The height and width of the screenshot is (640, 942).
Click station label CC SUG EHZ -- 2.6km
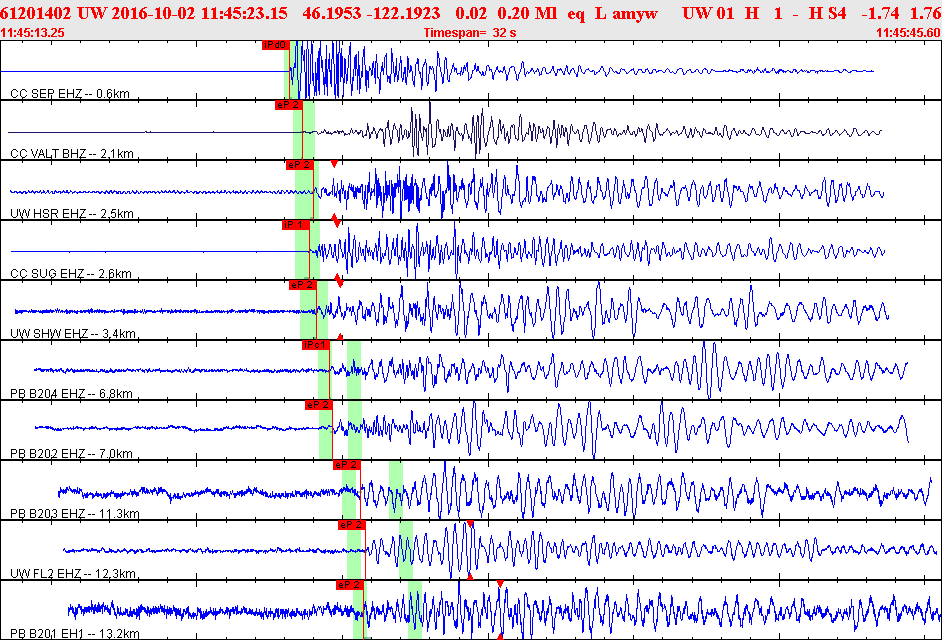[x=71, y=274]
